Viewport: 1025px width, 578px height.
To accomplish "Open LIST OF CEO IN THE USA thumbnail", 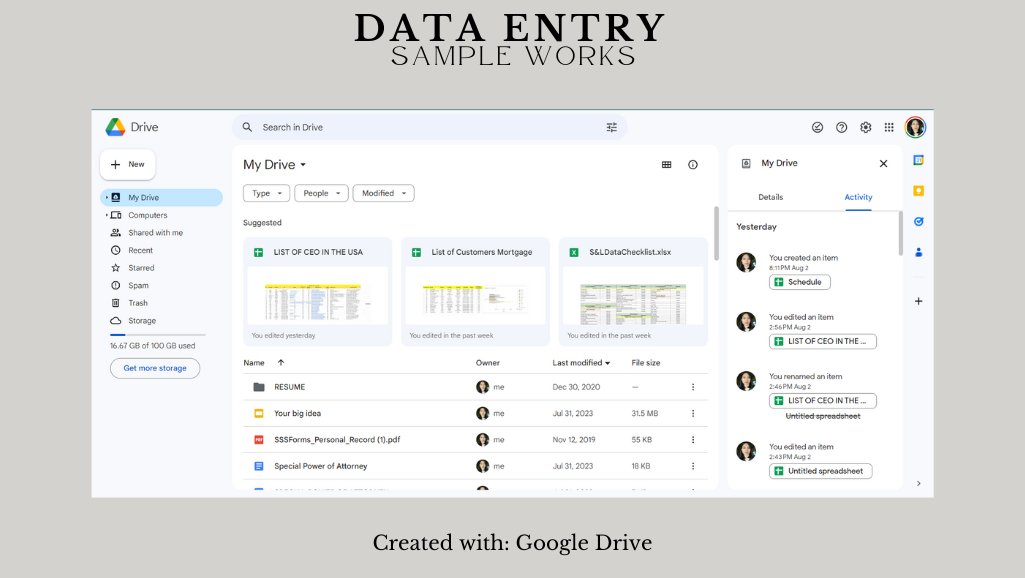I will (318, 296).
